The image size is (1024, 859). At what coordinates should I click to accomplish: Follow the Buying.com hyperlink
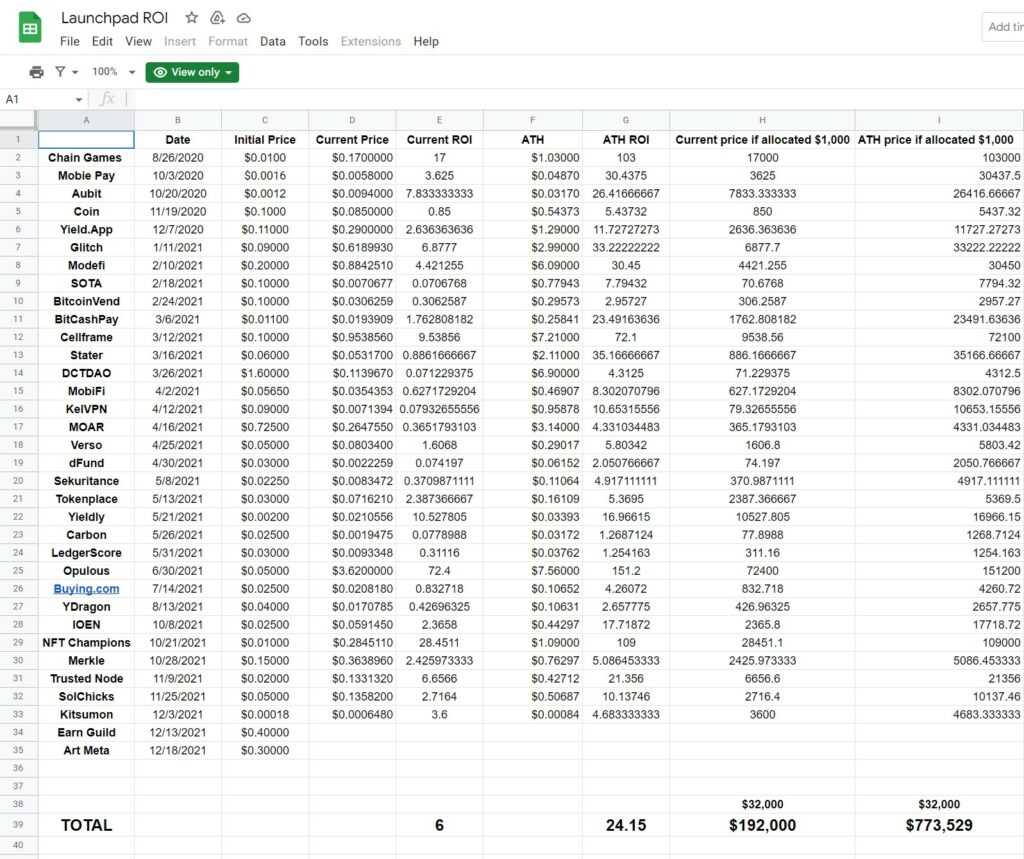click(86, 588)
